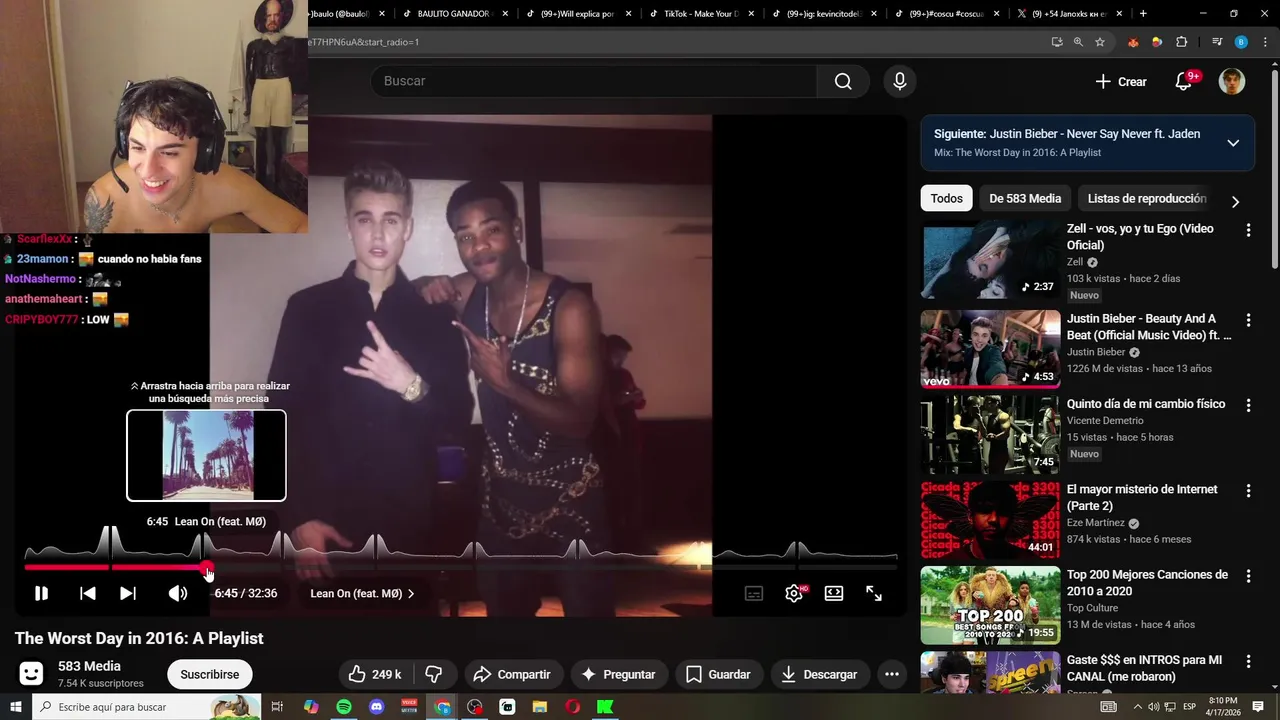Open options for Gaste $$$ en INTROS video
1280x720 pixels.
[1248, 662]
